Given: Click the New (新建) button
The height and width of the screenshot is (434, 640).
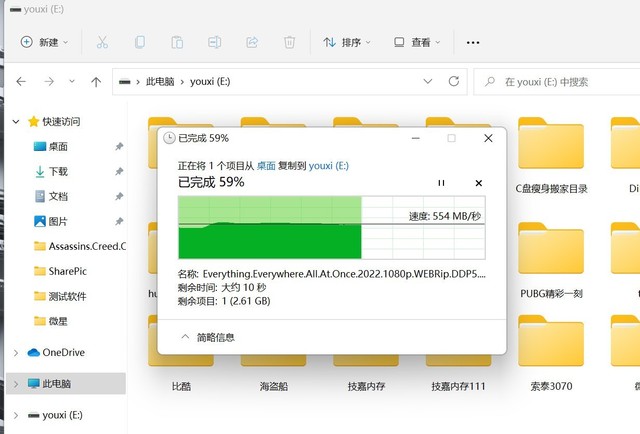Looking at the screenshot, I should point(44,42).
